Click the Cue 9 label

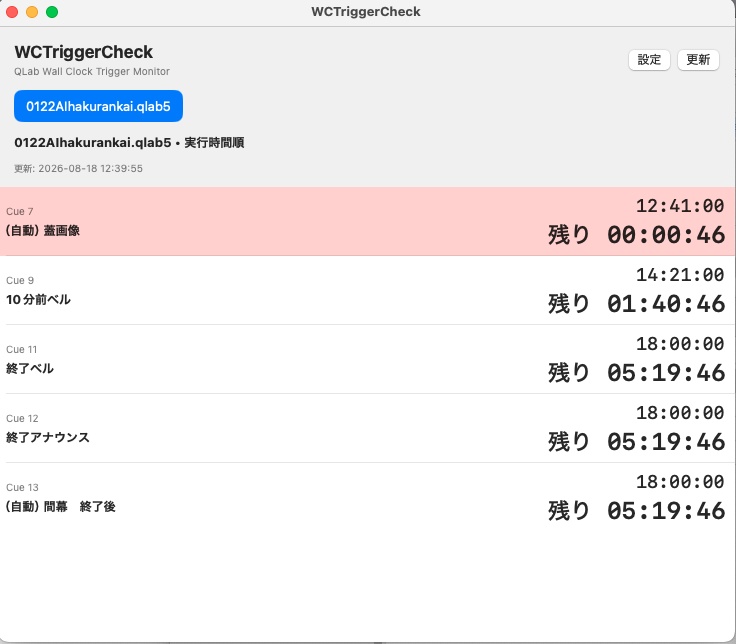click(20, 280)
